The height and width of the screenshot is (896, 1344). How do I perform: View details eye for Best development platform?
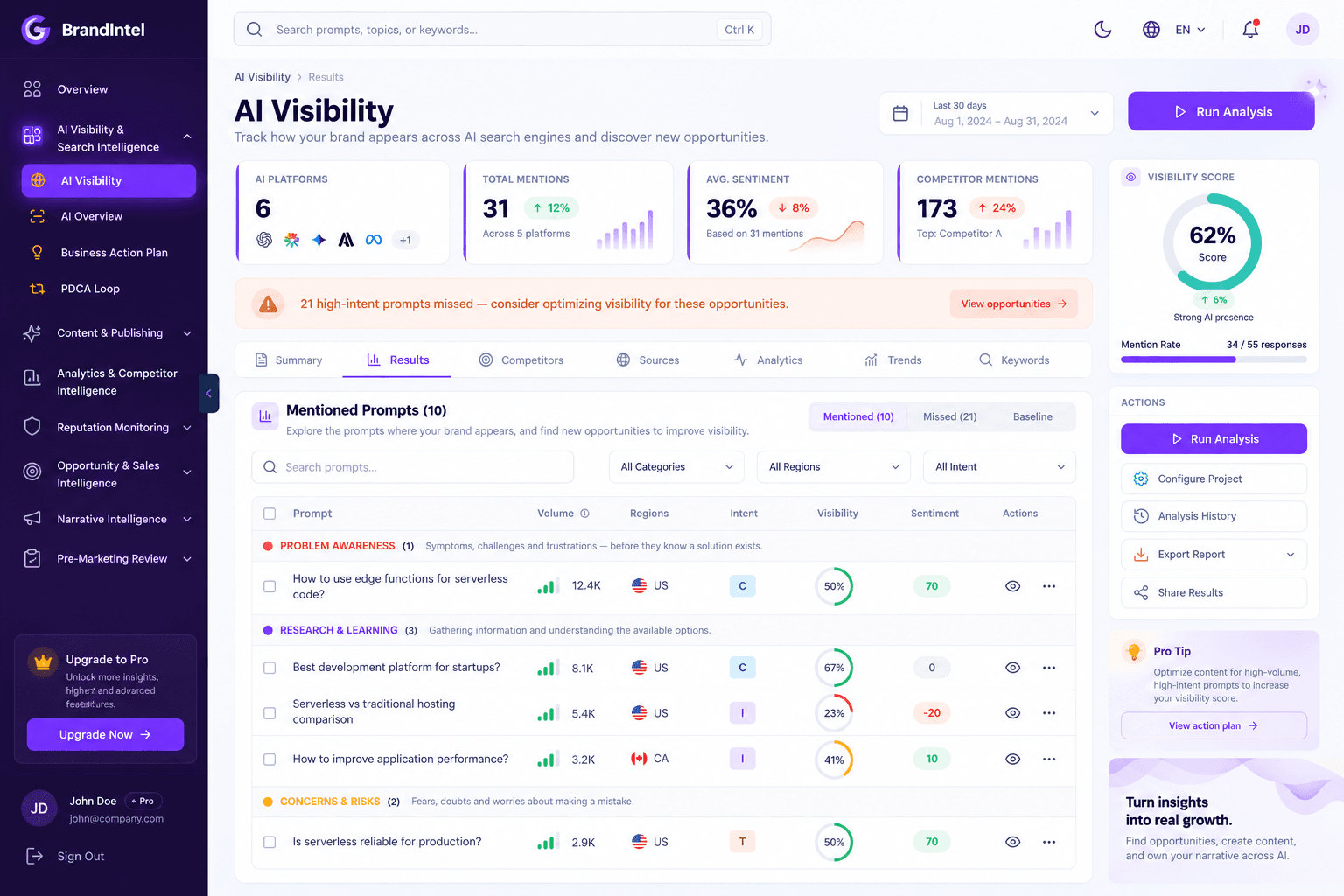(x=1012, y=668)
